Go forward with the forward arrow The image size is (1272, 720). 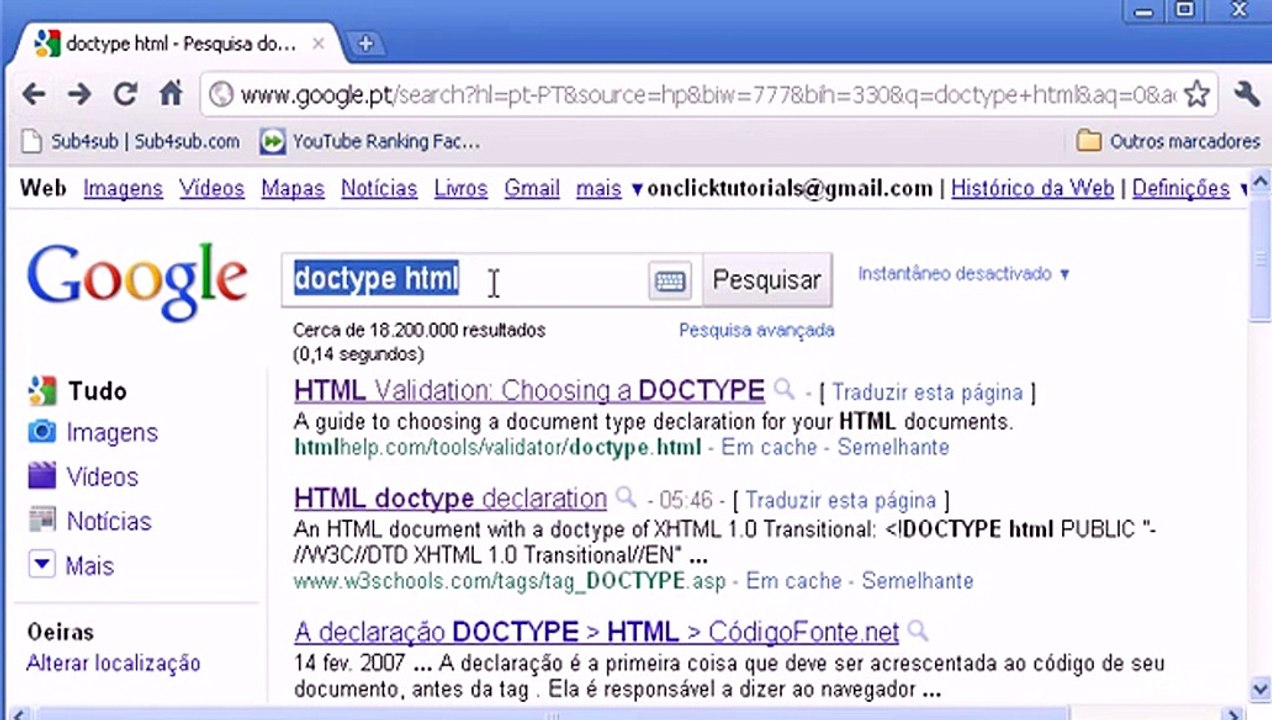(79, 94)
